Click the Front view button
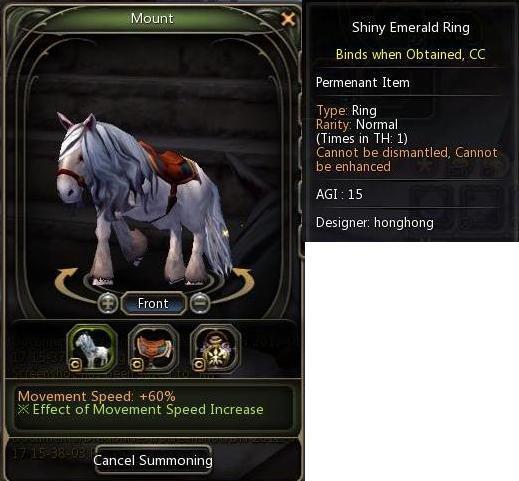 tap(153, 303)
